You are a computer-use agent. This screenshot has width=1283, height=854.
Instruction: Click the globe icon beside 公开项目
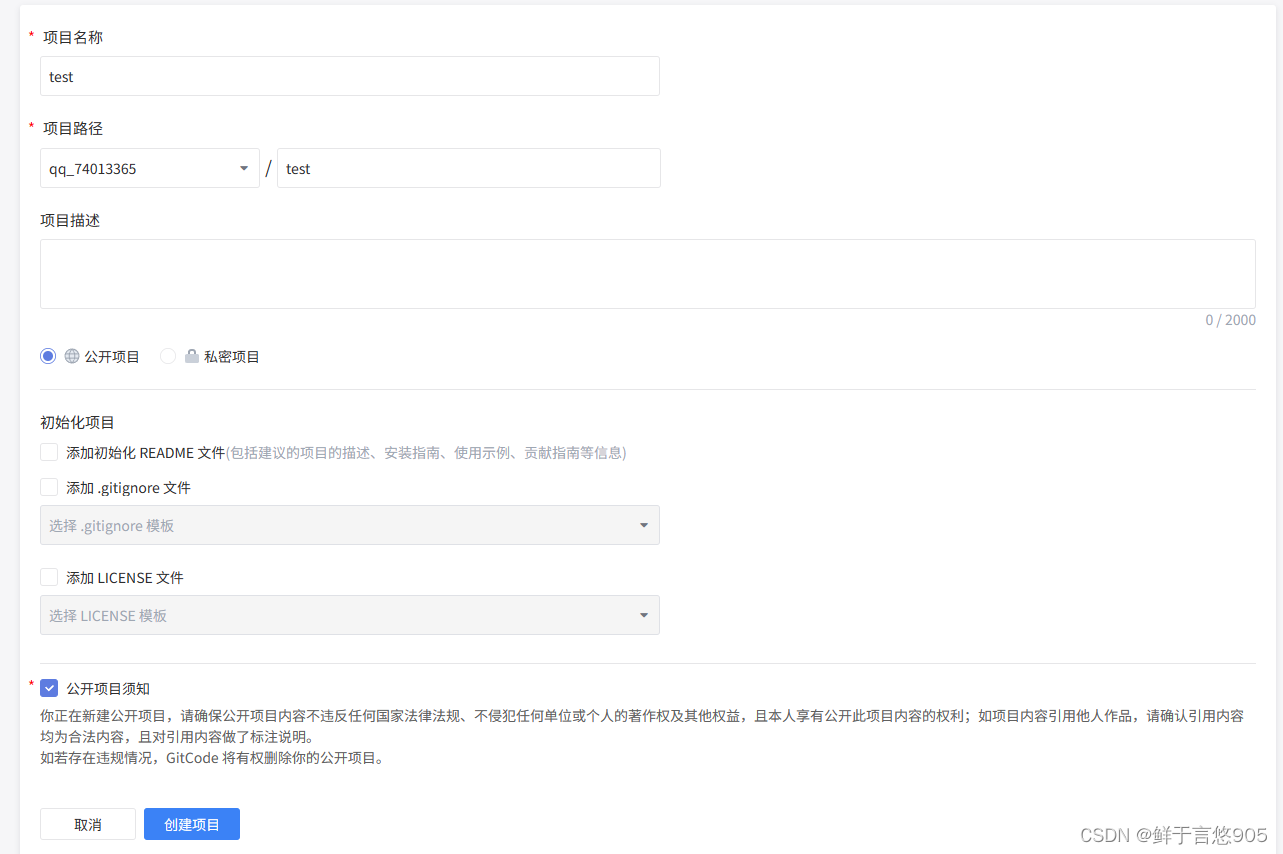click(x=72, y=356)
